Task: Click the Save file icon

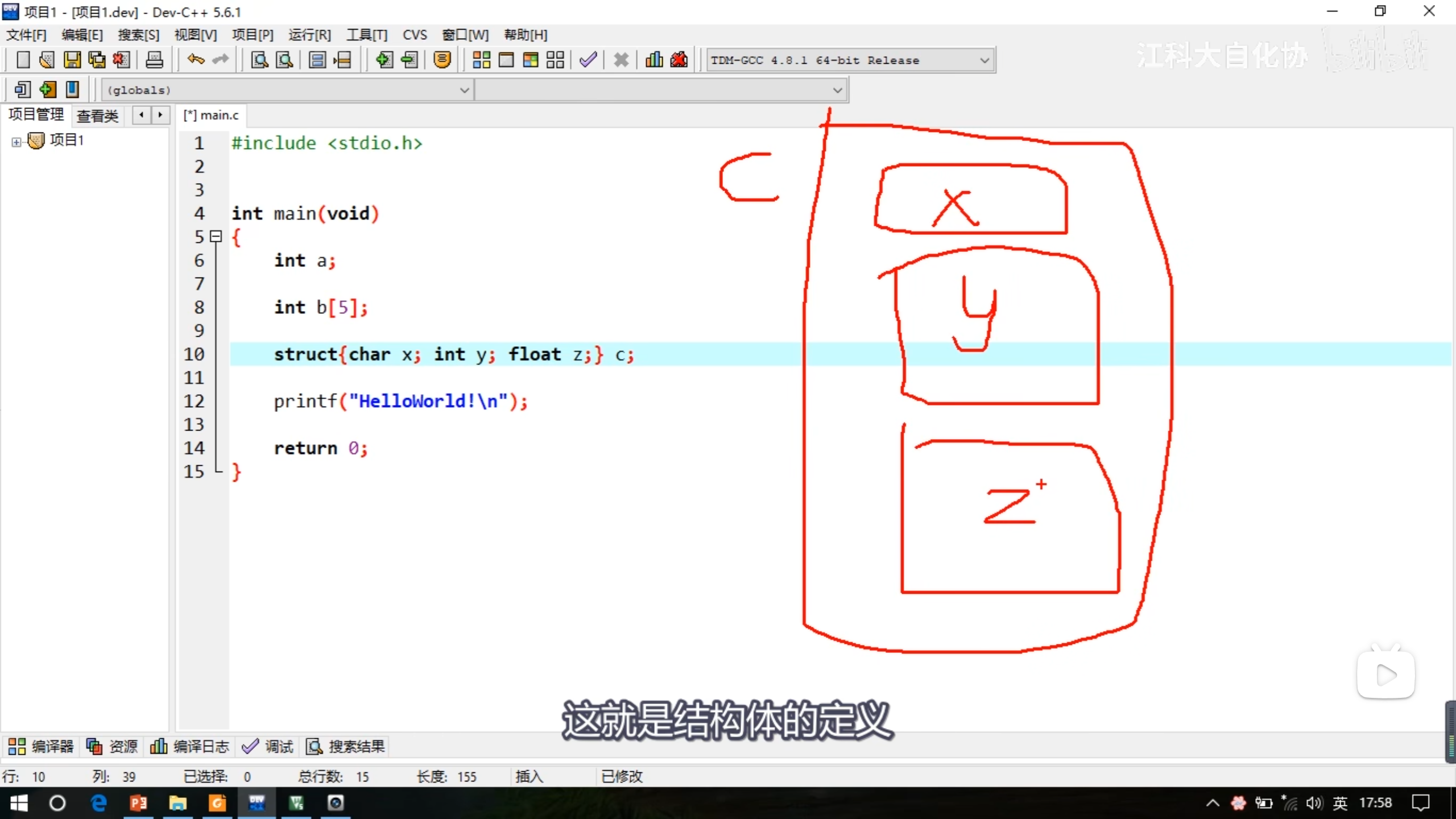Action: [72, 60]
